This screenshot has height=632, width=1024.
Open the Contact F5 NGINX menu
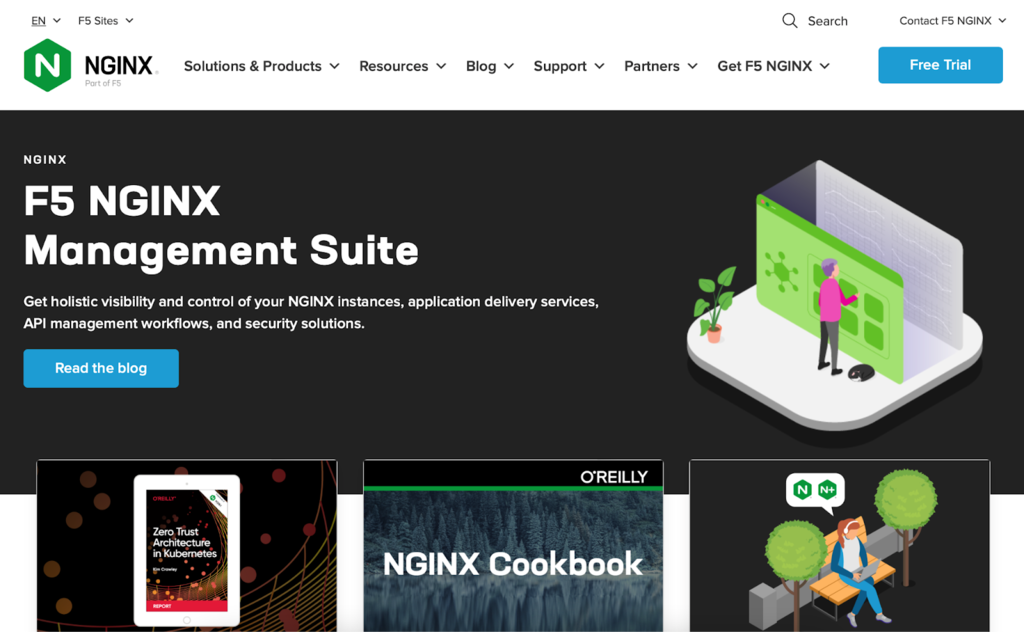945,19
